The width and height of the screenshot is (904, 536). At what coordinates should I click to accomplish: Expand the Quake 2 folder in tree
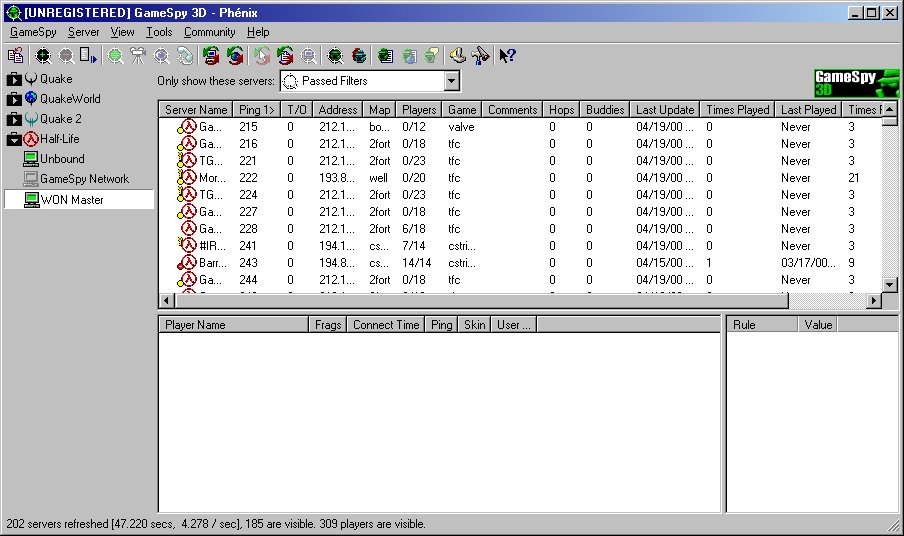tap(14, 119)
